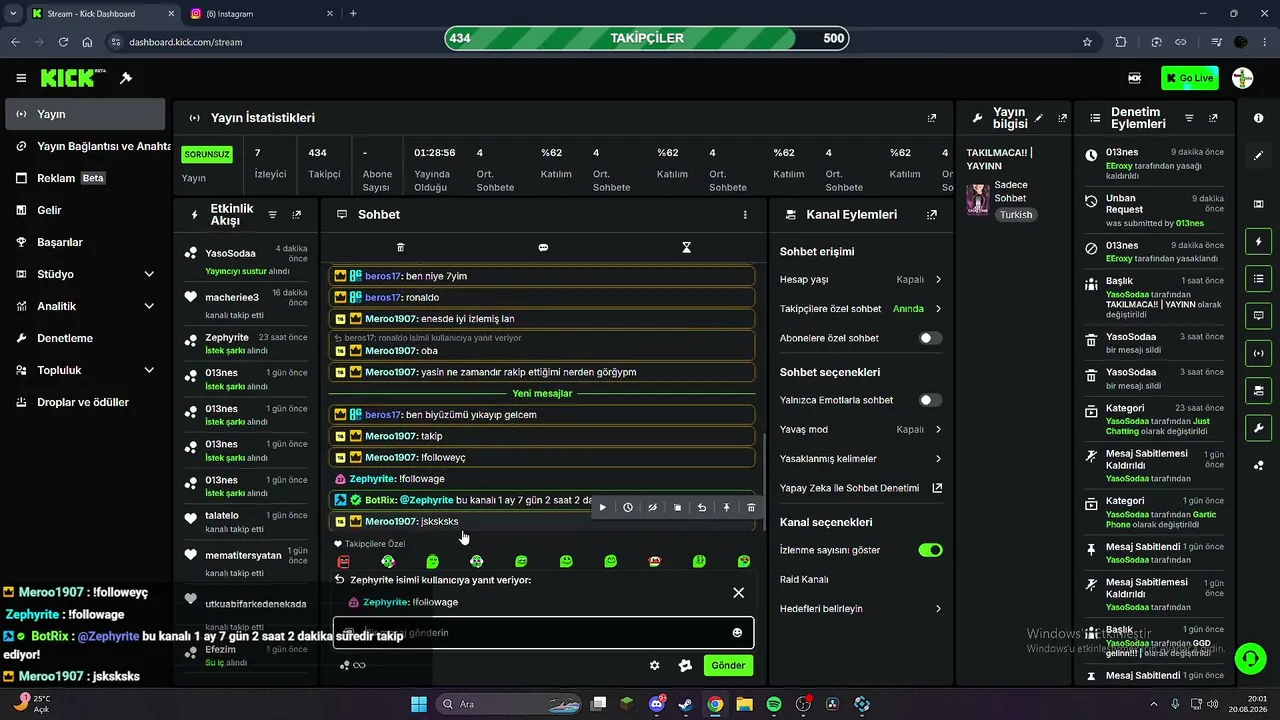Click the timeout clock icon on the hovered message
The height and width of the screenshot is (720, 1280).
tap(628, 508)
